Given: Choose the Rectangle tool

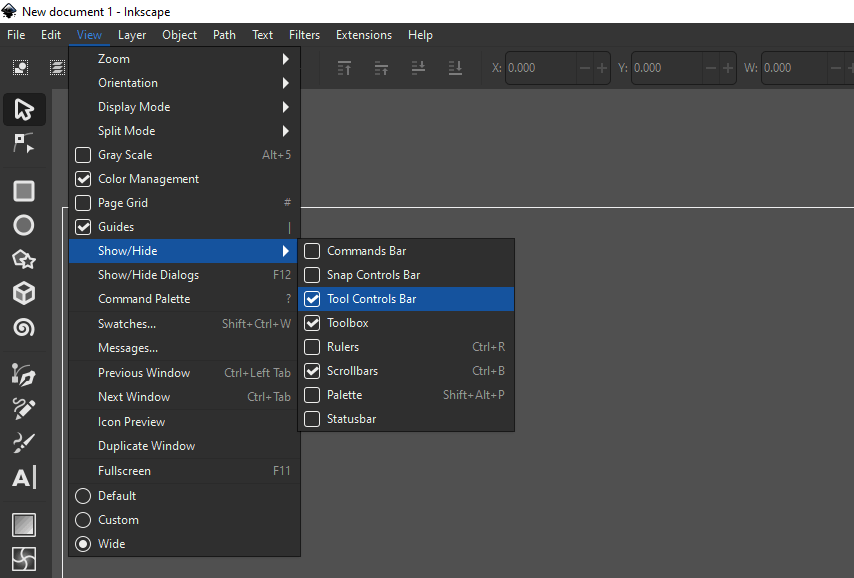Looking at the screenshot, I should pos(24,191).
